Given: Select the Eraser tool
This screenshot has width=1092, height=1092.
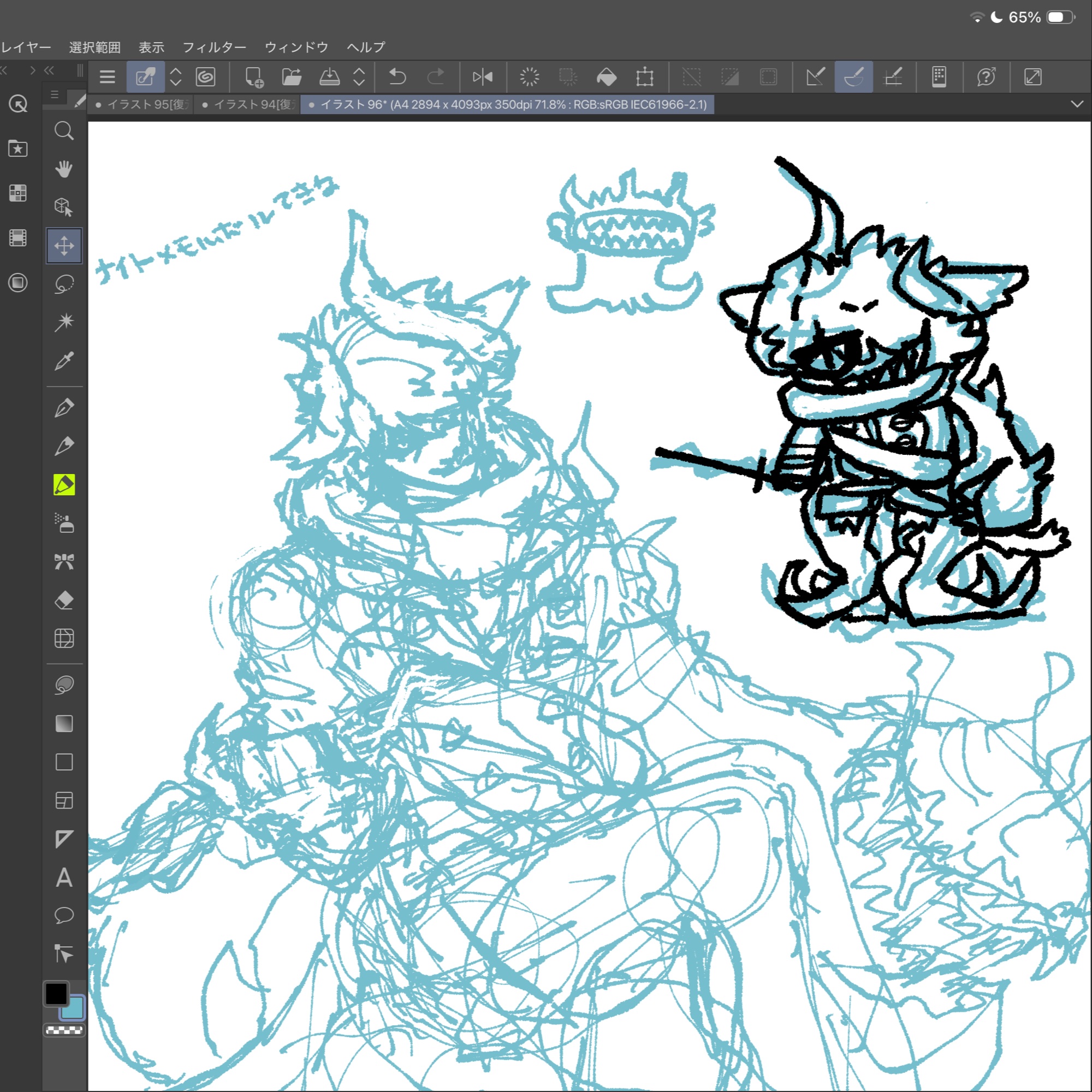Looking at the screenshot, I should (x=64, y=600).
